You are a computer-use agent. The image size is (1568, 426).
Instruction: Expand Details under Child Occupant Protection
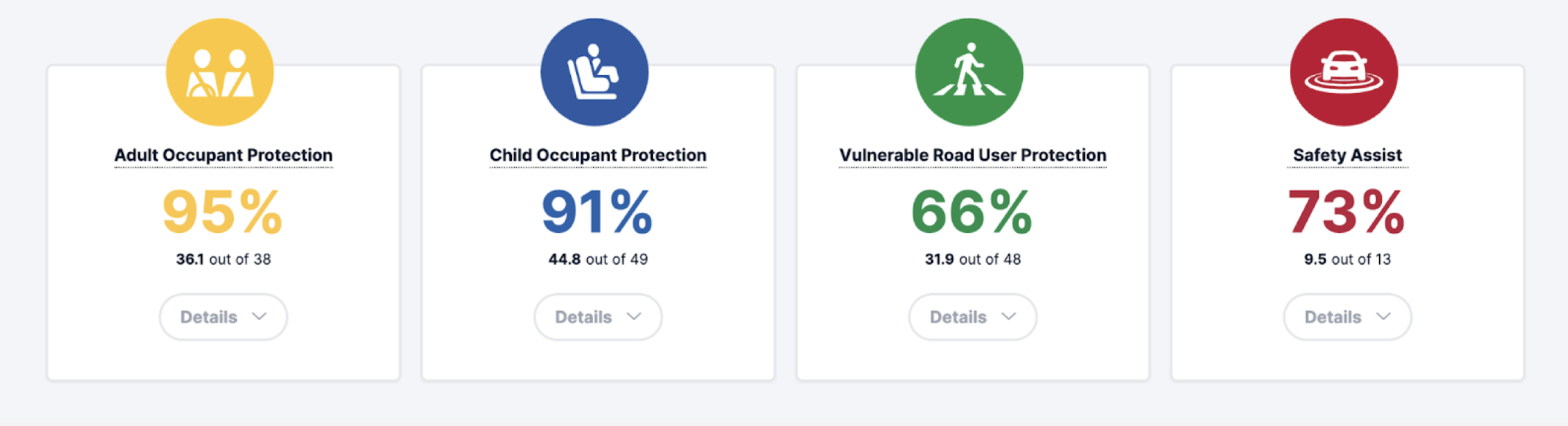click(x=598, y=317)
